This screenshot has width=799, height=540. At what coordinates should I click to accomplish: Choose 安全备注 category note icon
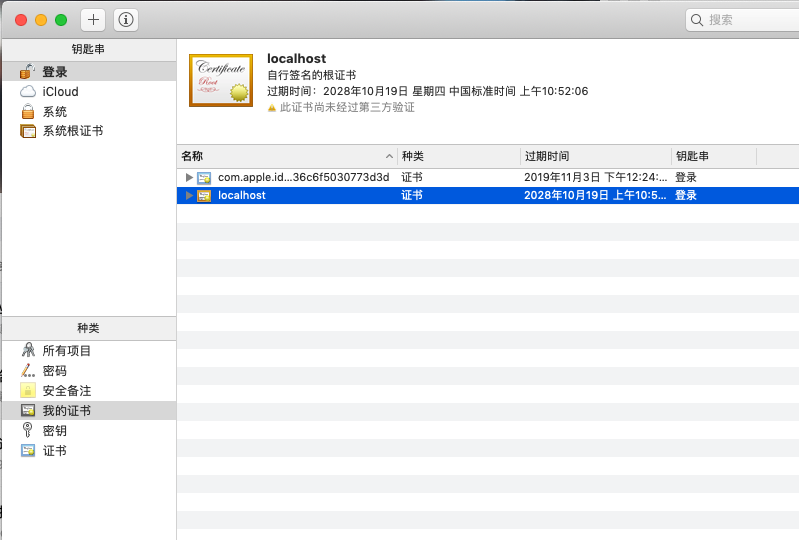pos(28,390)
